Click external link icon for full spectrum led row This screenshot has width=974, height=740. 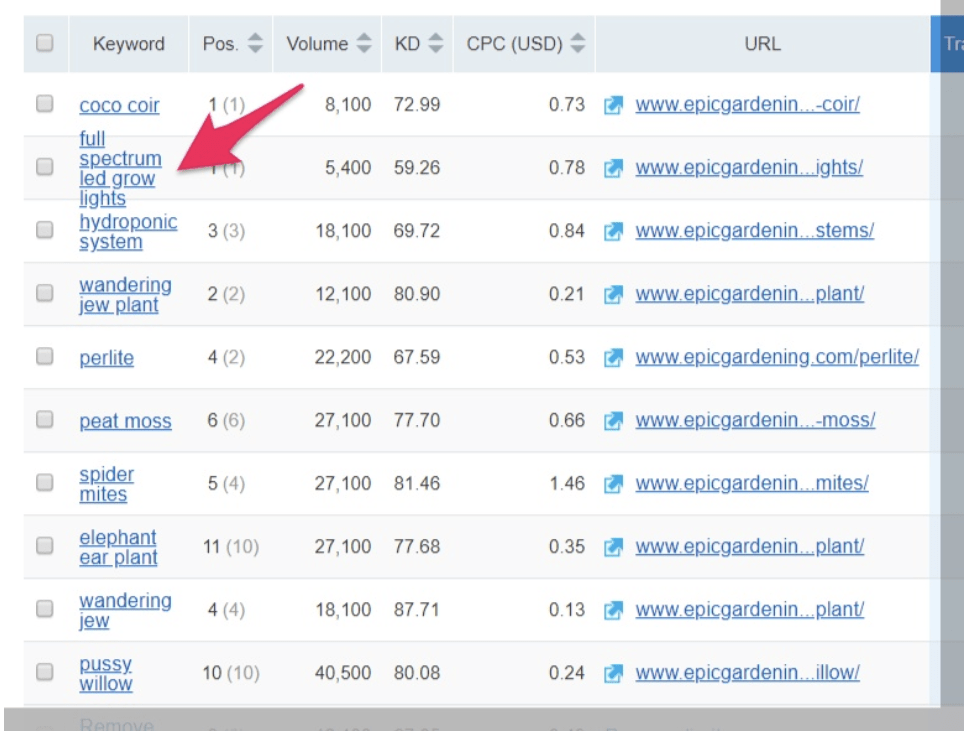pos(613,168)
